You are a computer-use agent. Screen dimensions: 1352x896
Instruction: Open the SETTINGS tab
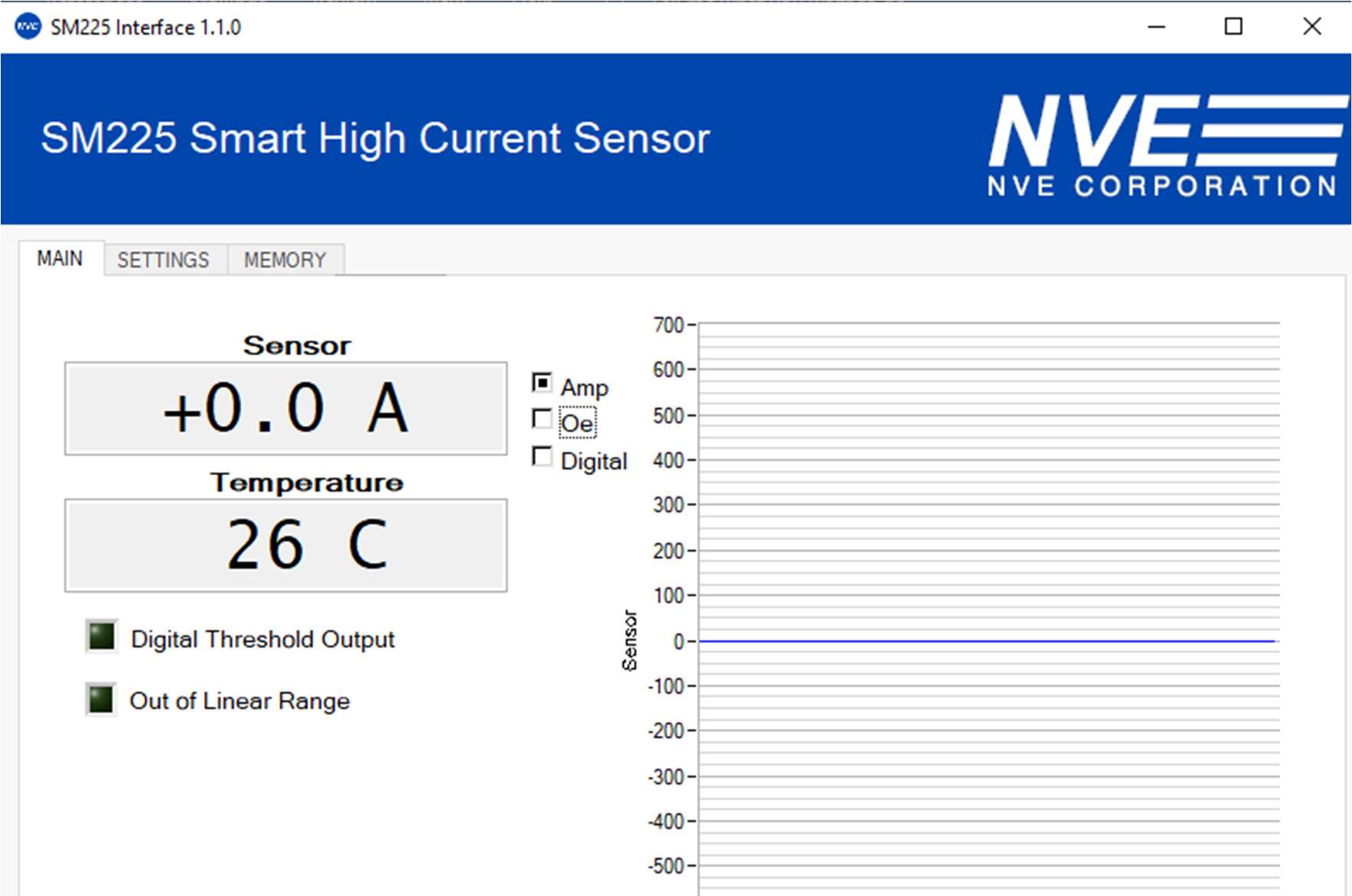point(163,260)
